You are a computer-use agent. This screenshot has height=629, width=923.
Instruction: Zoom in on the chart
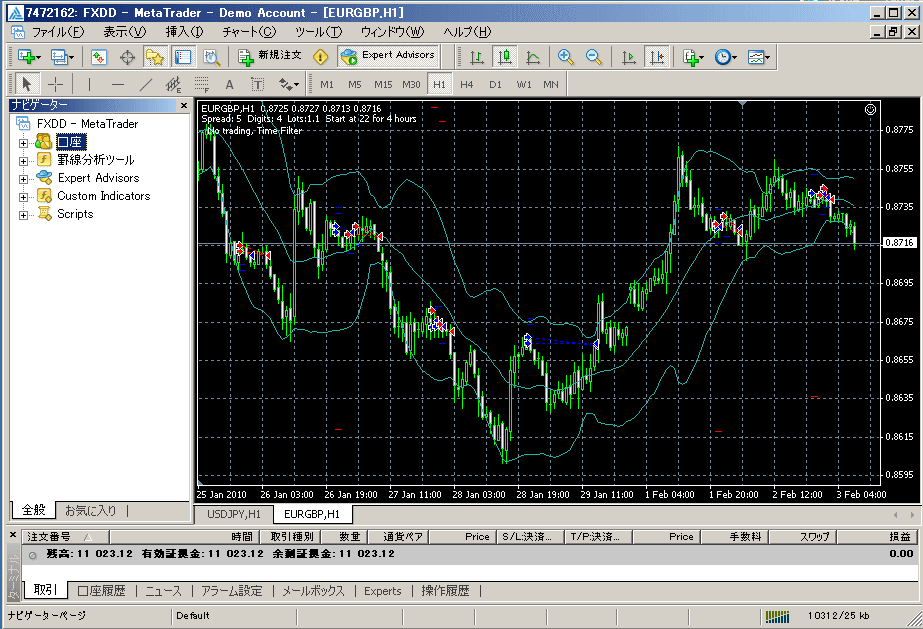(566, 57)
